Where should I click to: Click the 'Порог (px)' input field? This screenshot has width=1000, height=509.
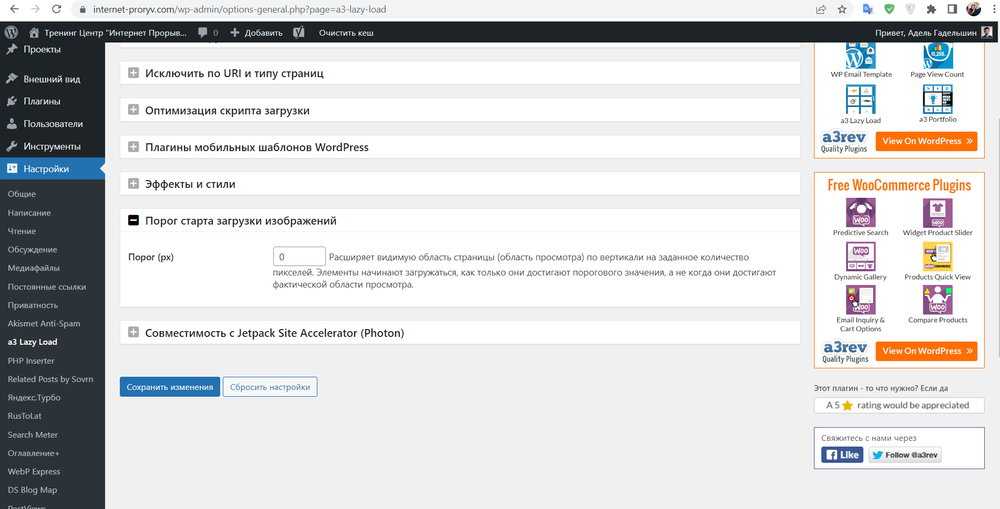(299, 257)
